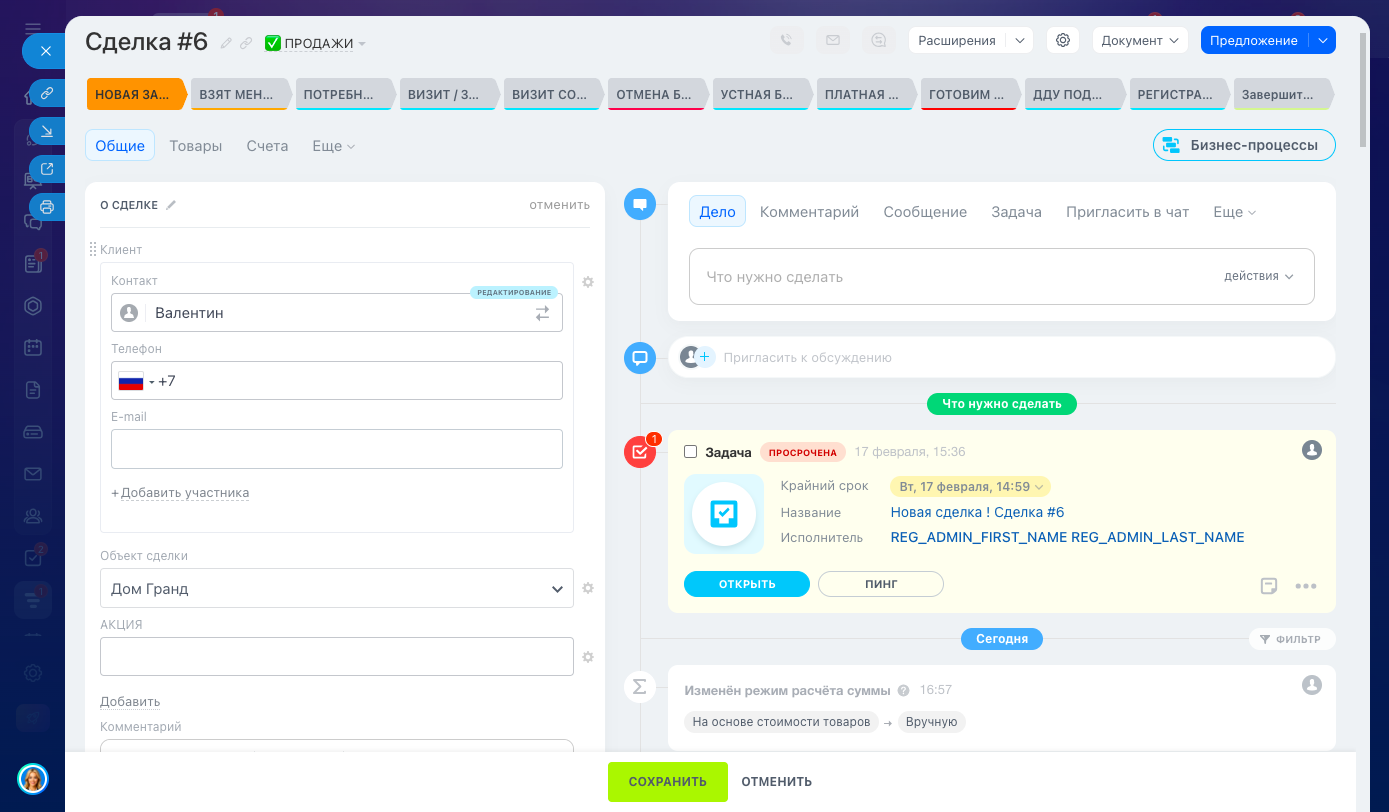Open the deal in a new window via side tab
Image resolution: width=1389 pixels, height=812 pixels.
point(46,169)
